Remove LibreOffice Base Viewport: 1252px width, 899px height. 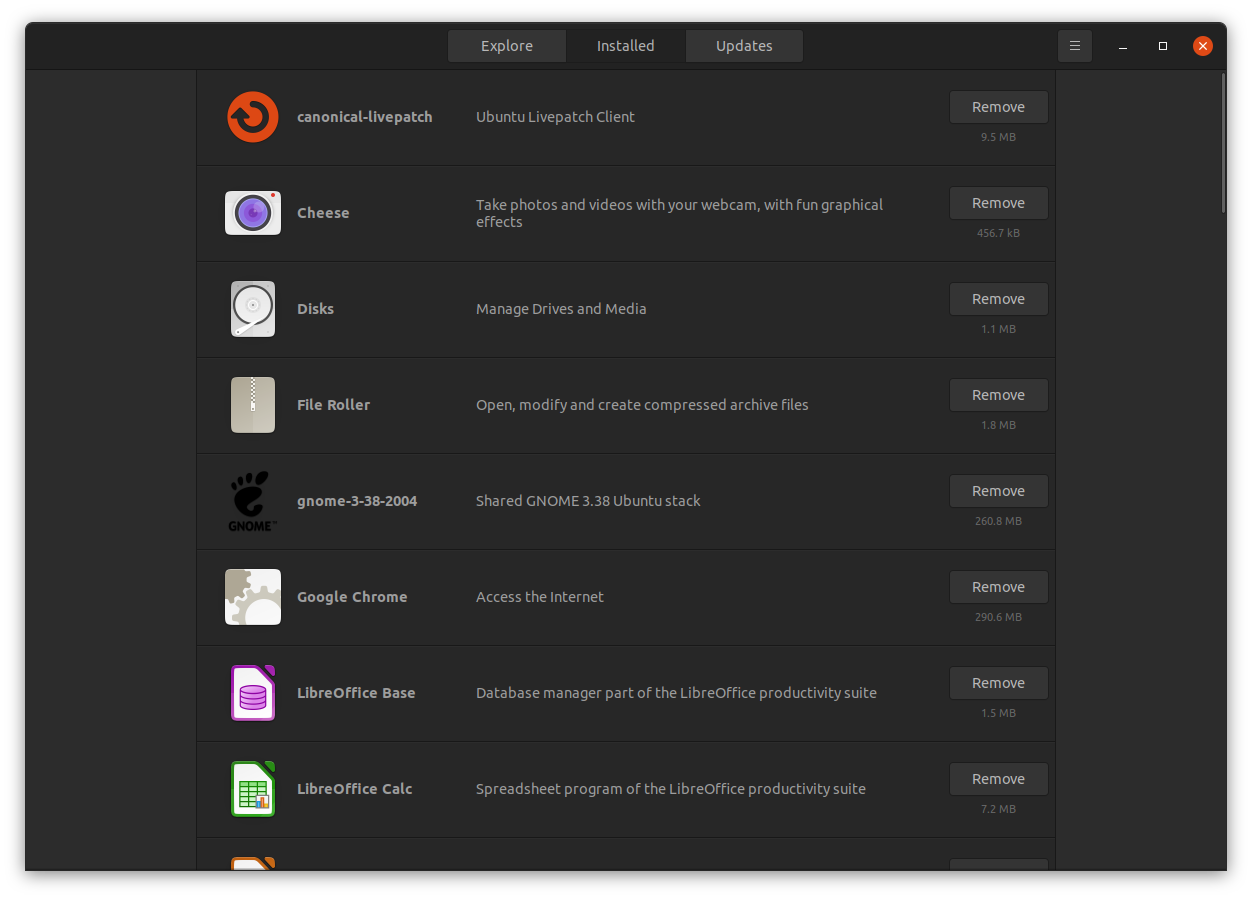(998, 683)
